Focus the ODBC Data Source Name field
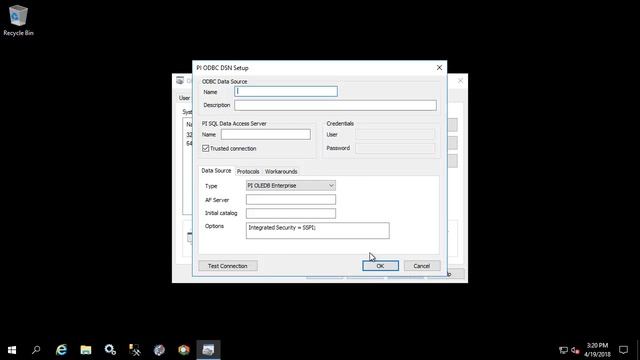 286,91
